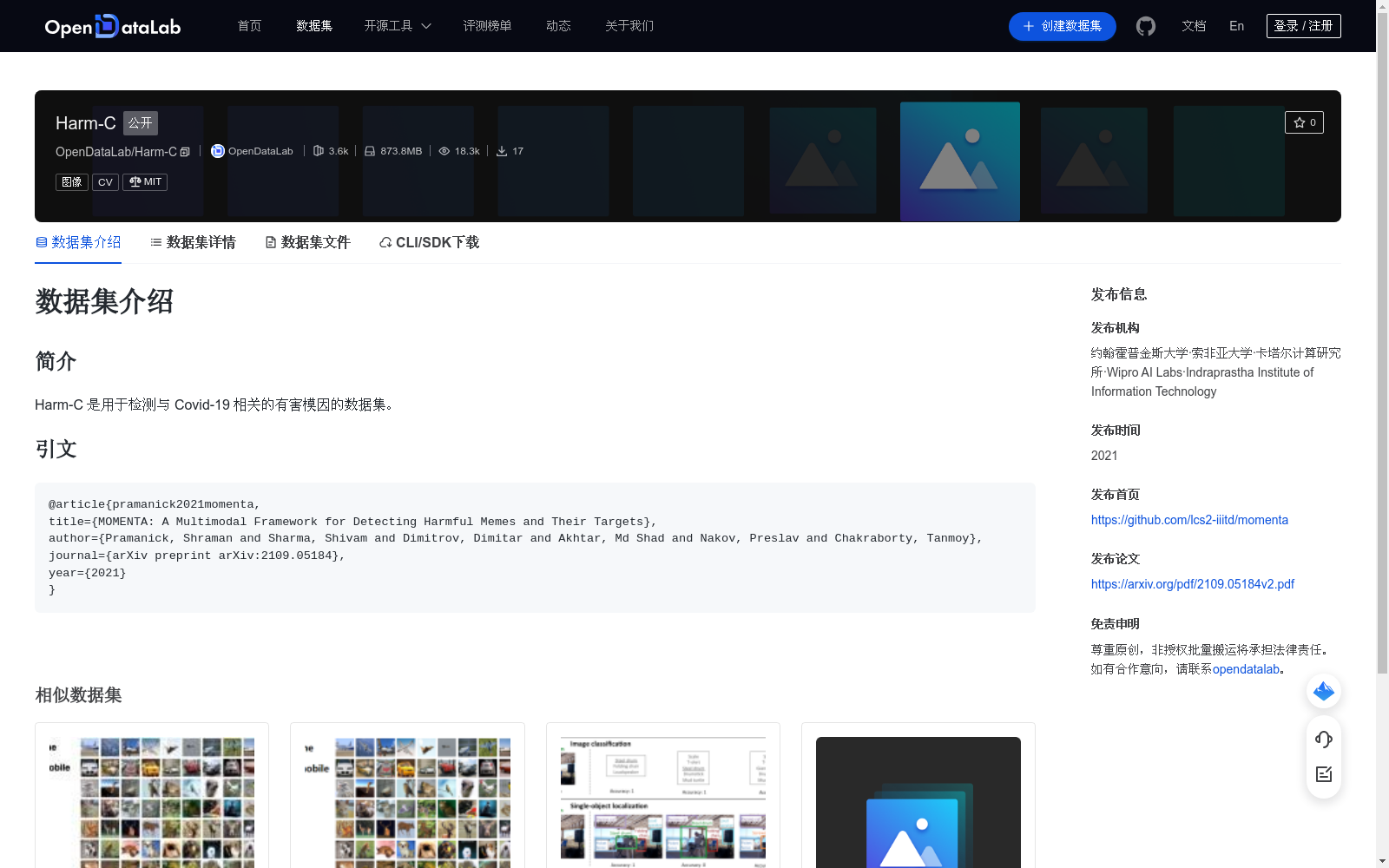Open the github.com/lcs2-iiitd/momenta link
The image size is (1389, 868).
point(1189,520)
